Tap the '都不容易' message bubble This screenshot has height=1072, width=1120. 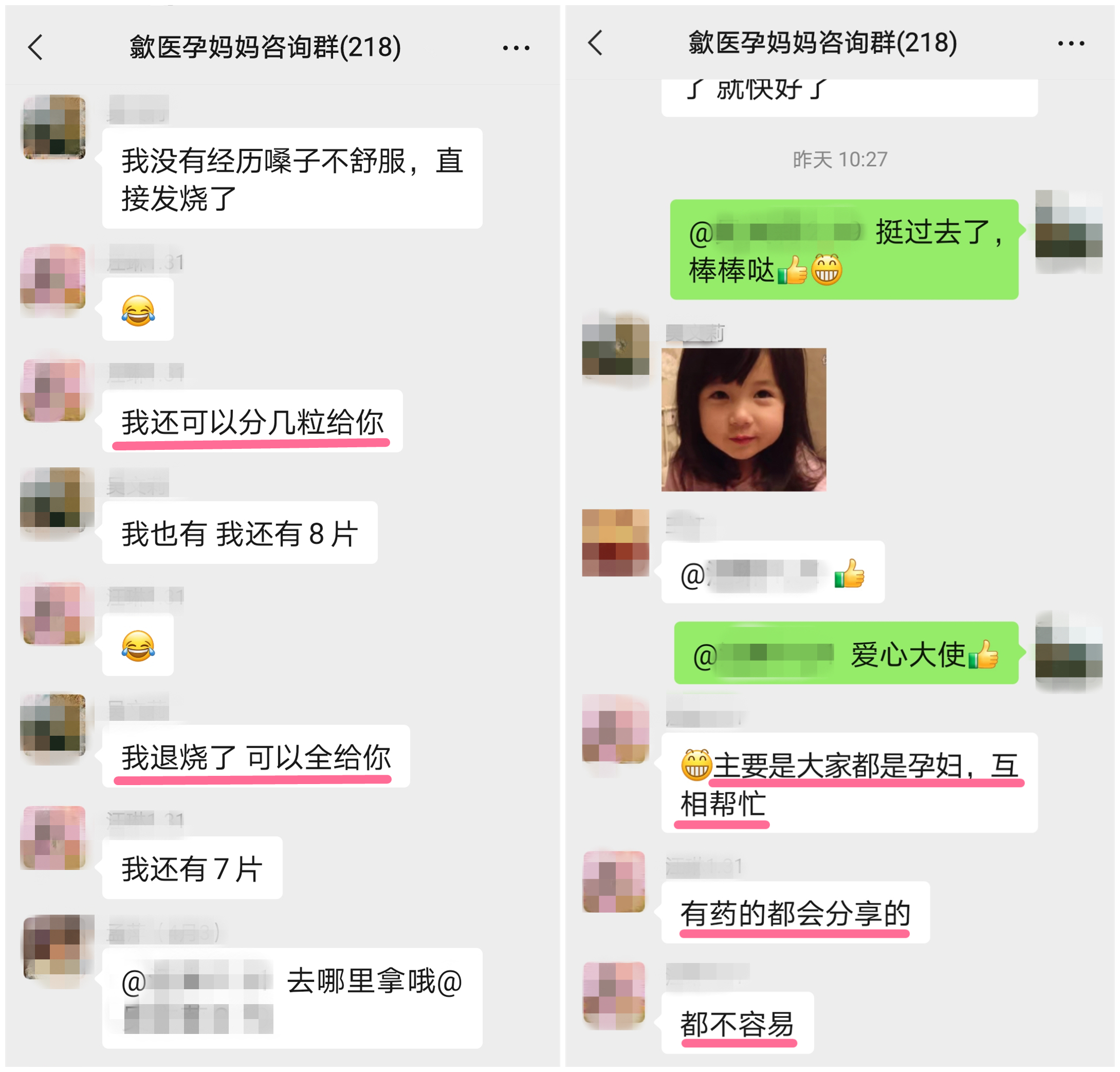pos(738,1022)
